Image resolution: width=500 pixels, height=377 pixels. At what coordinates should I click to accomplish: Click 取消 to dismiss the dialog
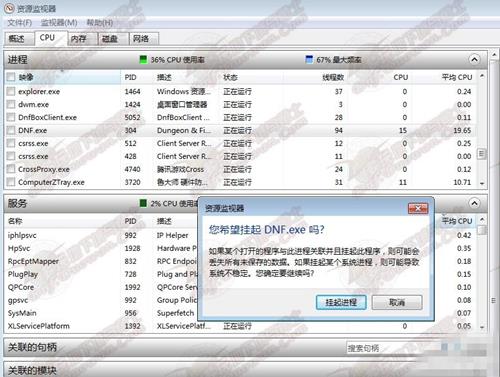click(397, 302)
